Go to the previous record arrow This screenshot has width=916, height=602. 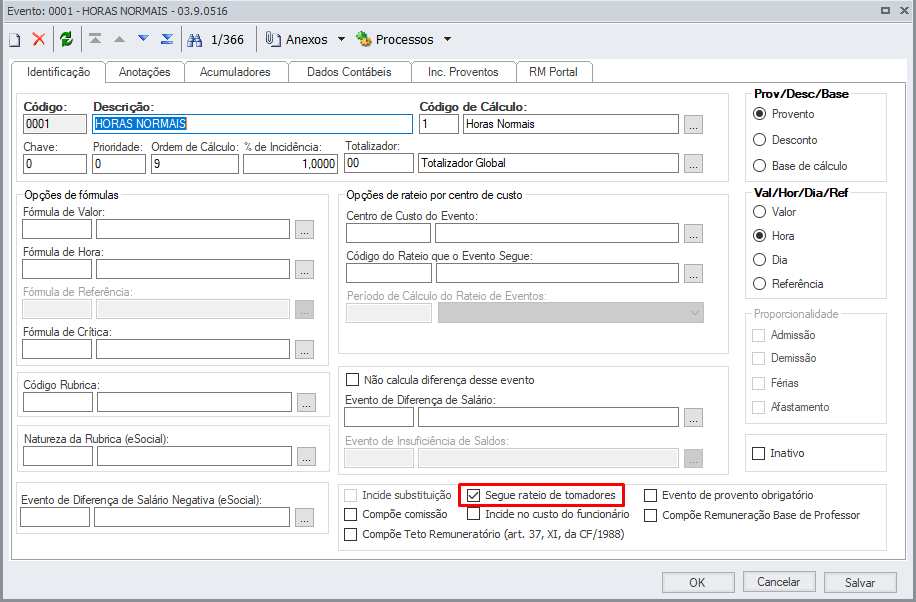coord(119,39)
